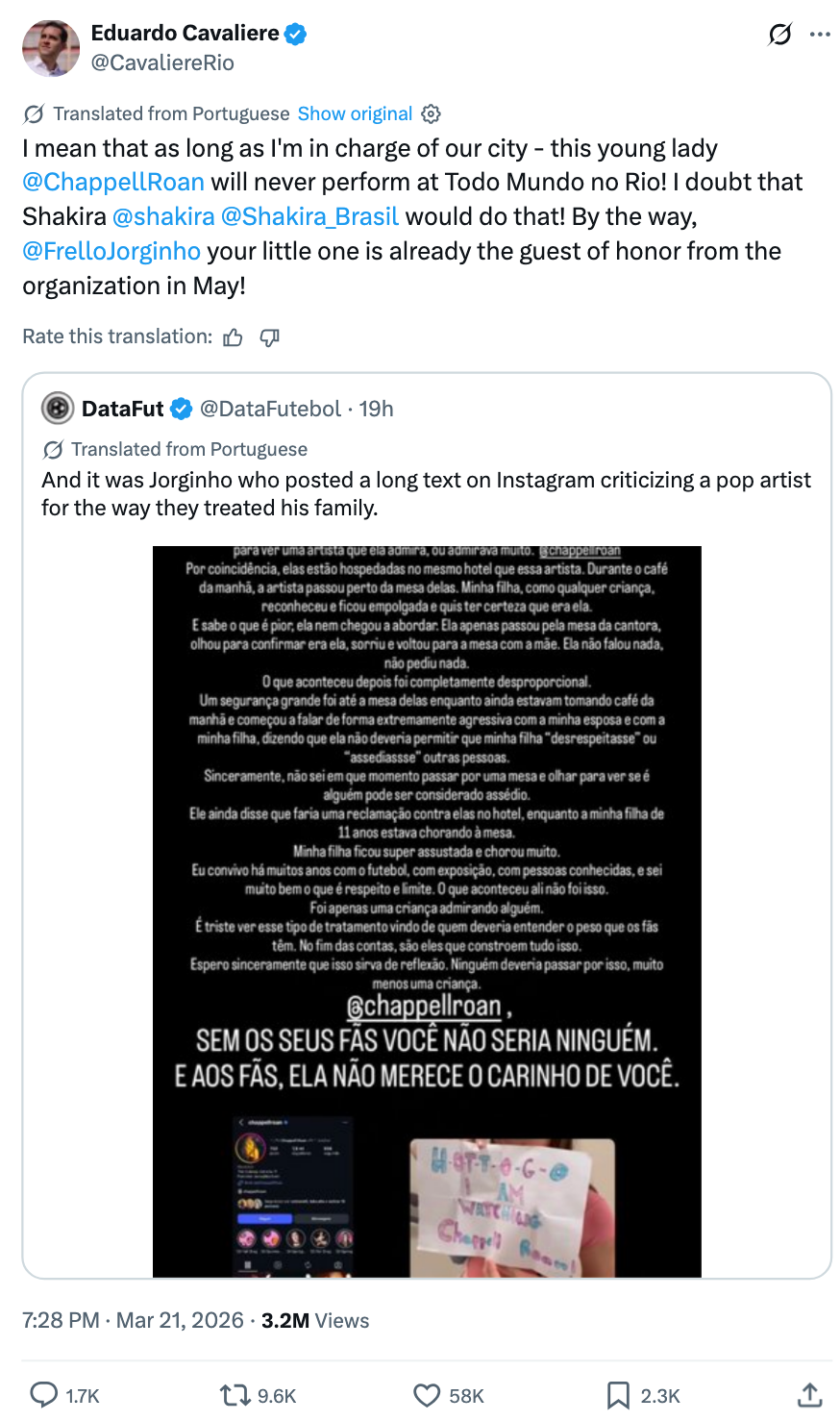Rate the translation with thumbs down
The height and width of the screenshot is (1421, 840).
click(269, 337)
